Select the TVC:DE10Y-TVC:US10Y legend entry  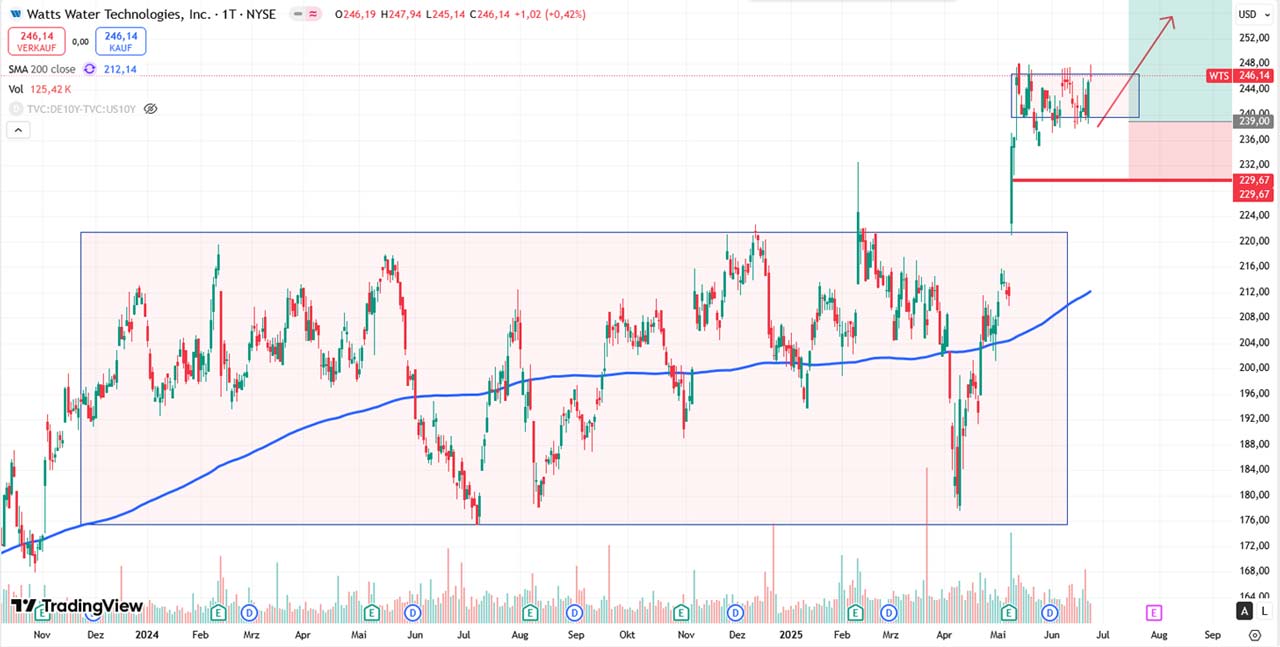80,108
